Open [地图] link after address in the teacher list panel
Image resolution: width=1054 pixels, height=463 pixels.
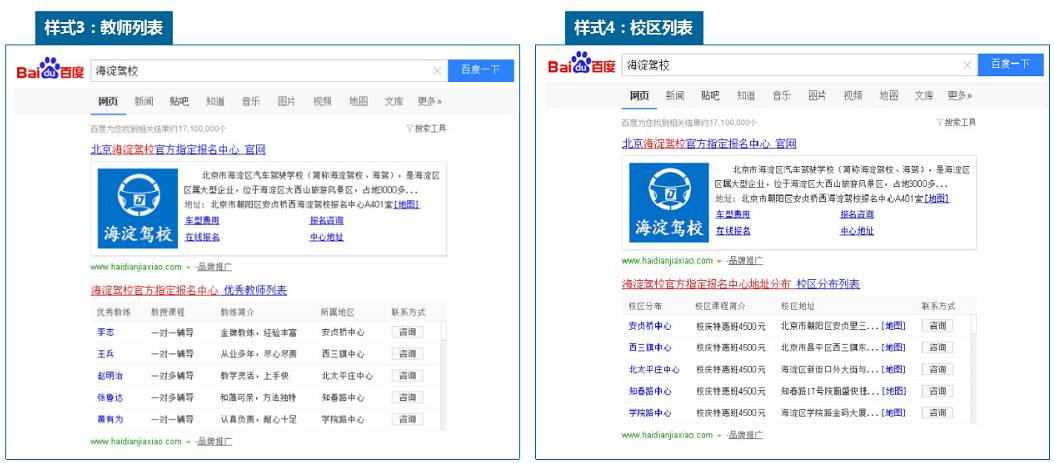coord(407,205)
